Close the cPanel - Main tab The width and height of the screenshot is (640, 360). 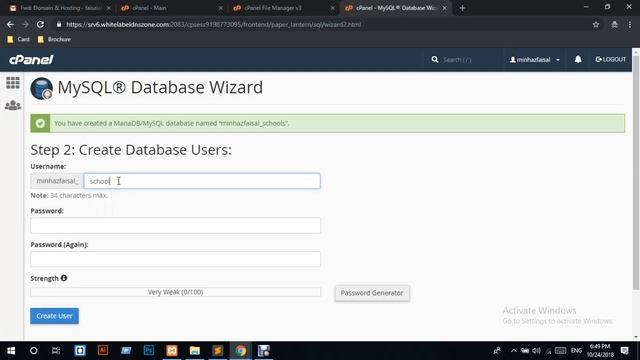[x=220, y=8]
